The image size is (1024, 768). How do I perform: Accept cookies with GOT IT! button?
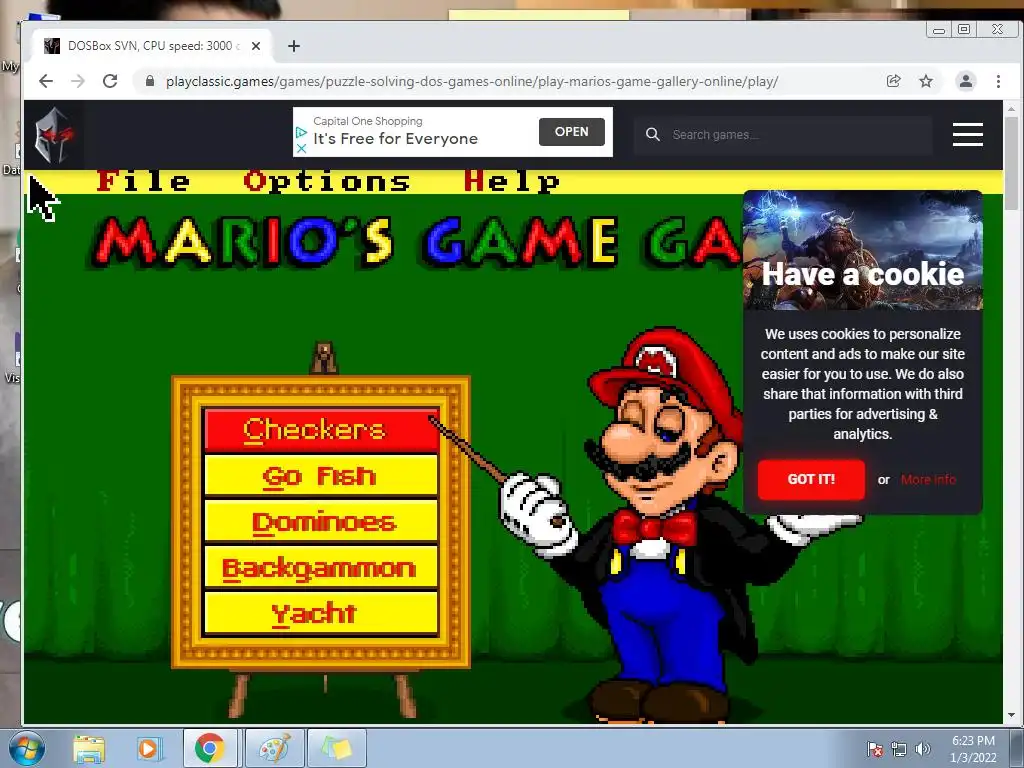[811, 479]
